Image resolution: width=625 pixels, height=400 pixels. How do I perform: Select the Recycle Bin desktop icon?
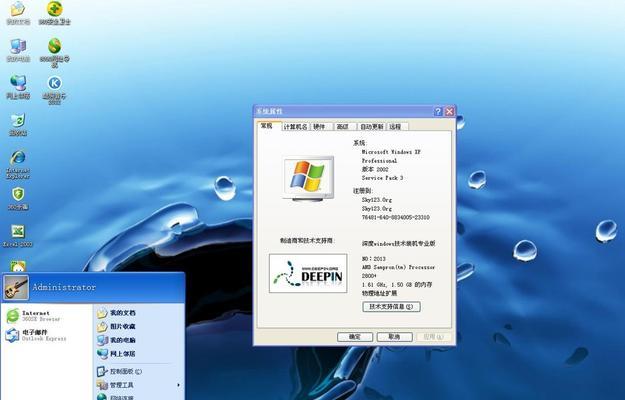(x=18, y=124)
